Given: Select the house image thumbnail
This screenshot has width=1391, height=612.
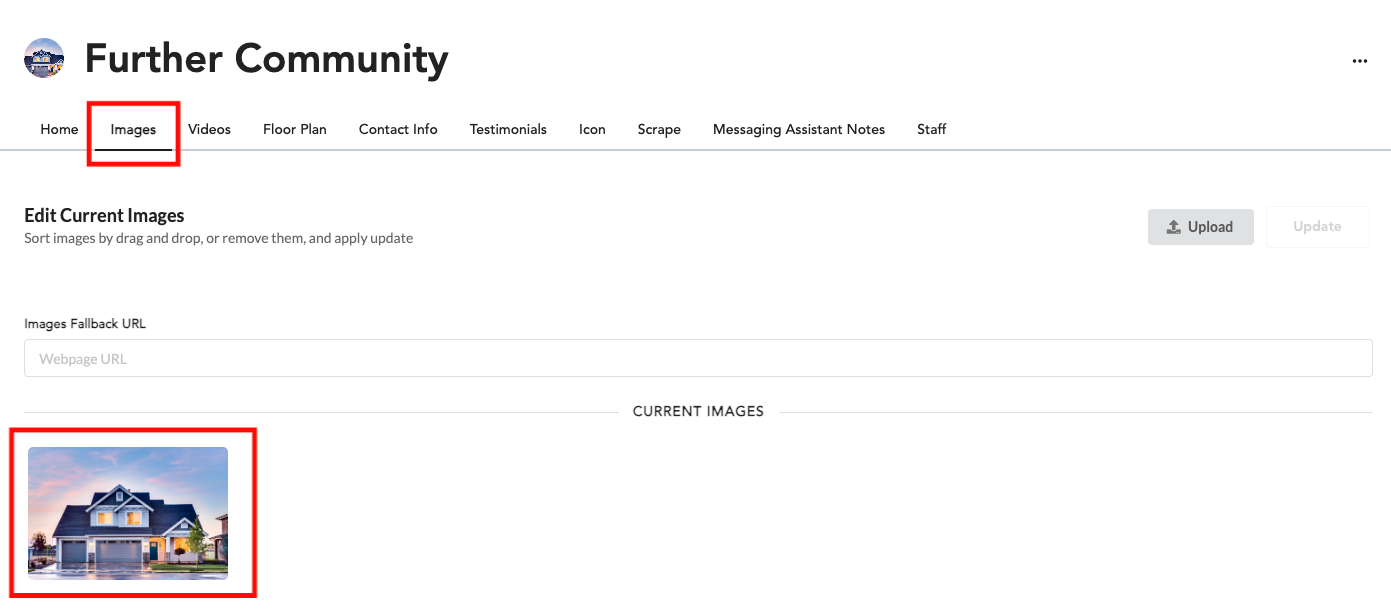Looking at the screenshot, I should 128,513.
